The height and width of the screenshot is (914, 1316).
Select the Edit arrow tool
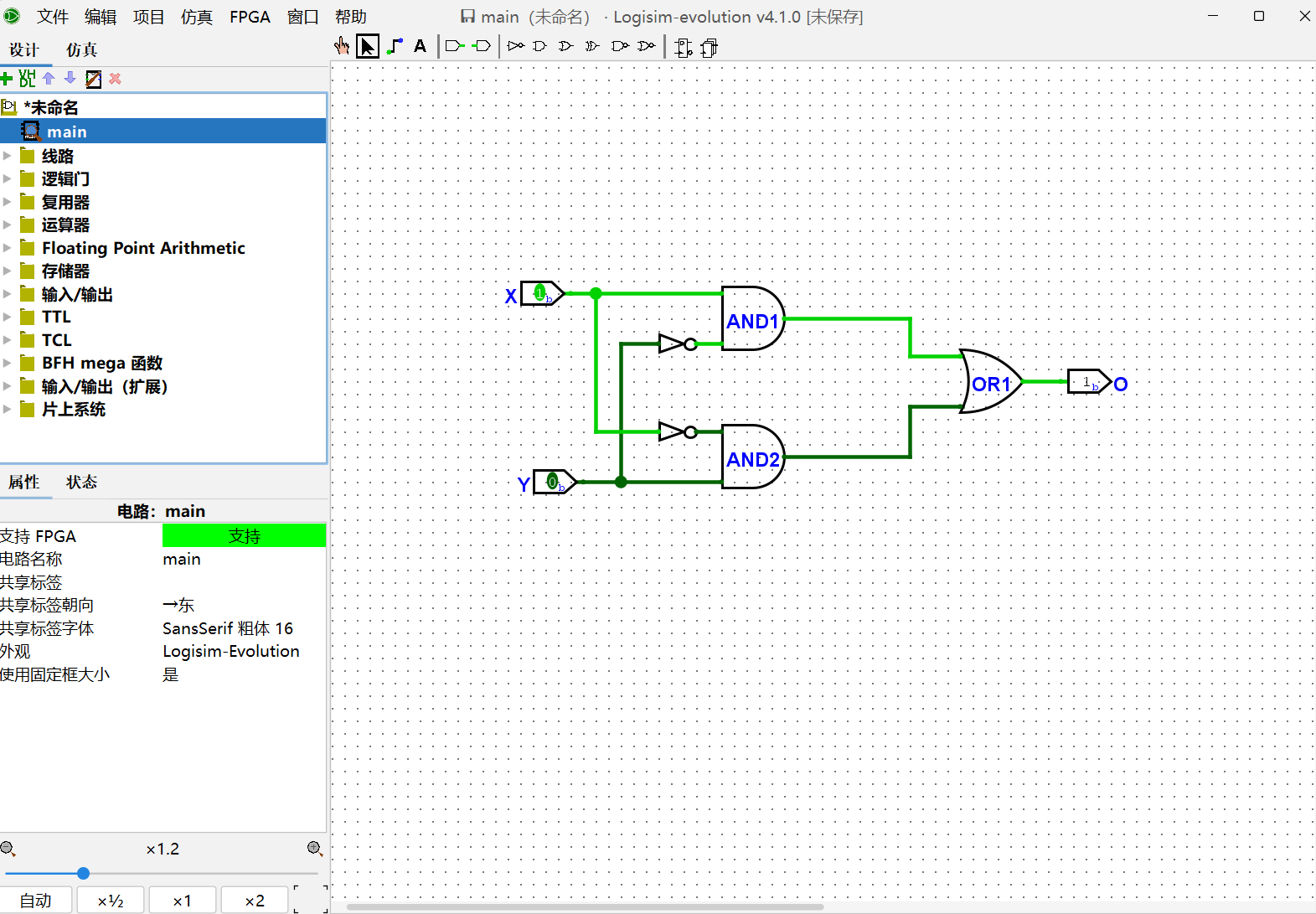point(368,46)
